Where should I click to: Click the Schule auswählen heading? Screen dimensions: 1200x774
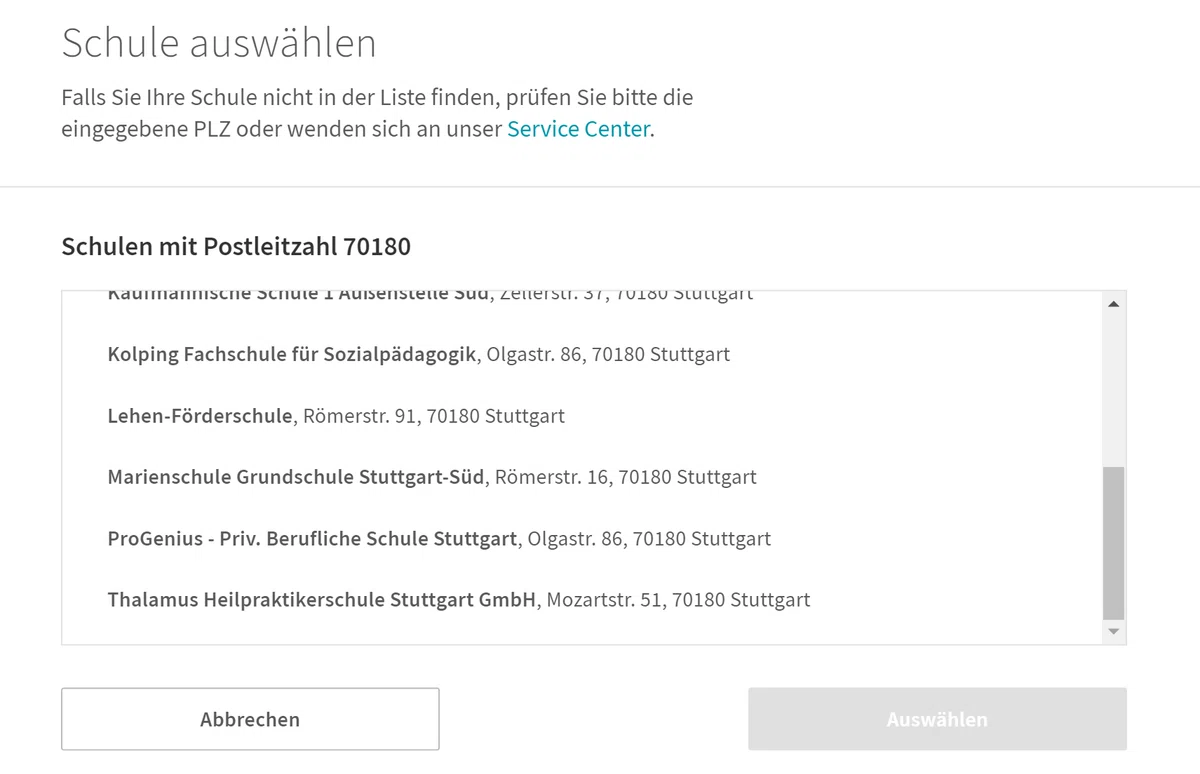tap(219, 43)
